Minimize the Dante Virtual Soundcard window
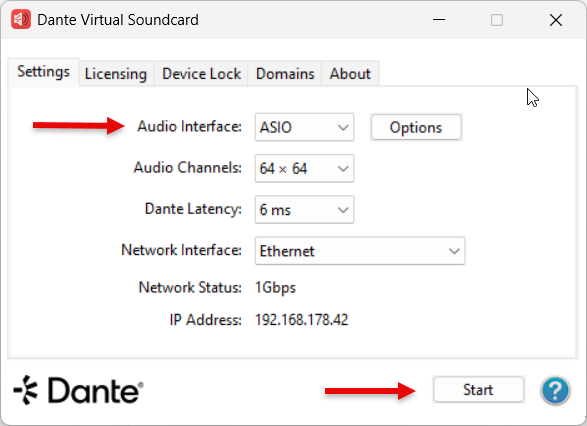This screenshot has width=587, height=426. point(439,19)
